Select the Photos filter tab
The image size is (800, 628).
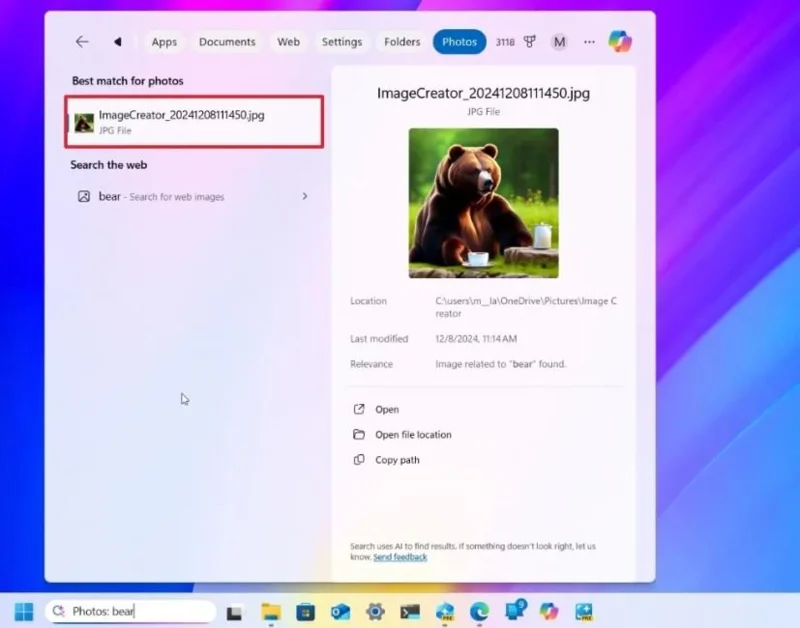coord(459,42)
